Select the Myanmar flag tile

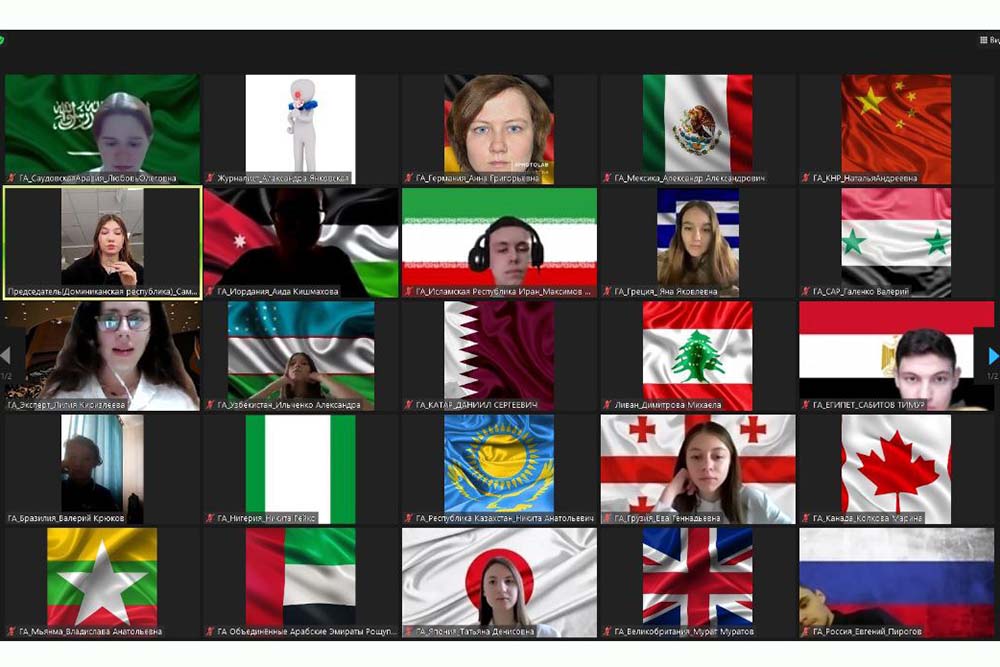pyautogui.click(x=102, y=583)
